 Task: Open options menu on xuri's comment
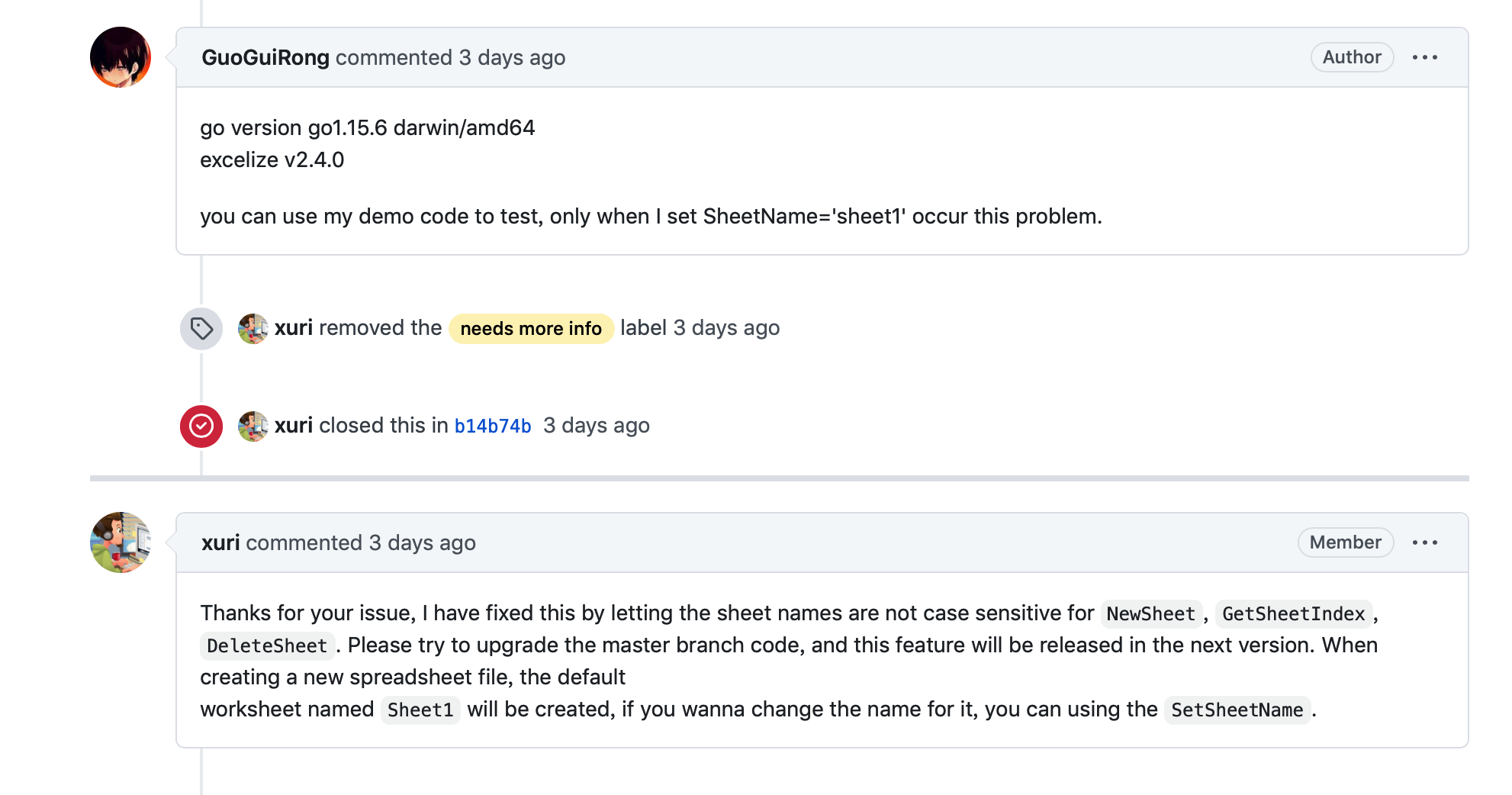(x=1424, y=542)
